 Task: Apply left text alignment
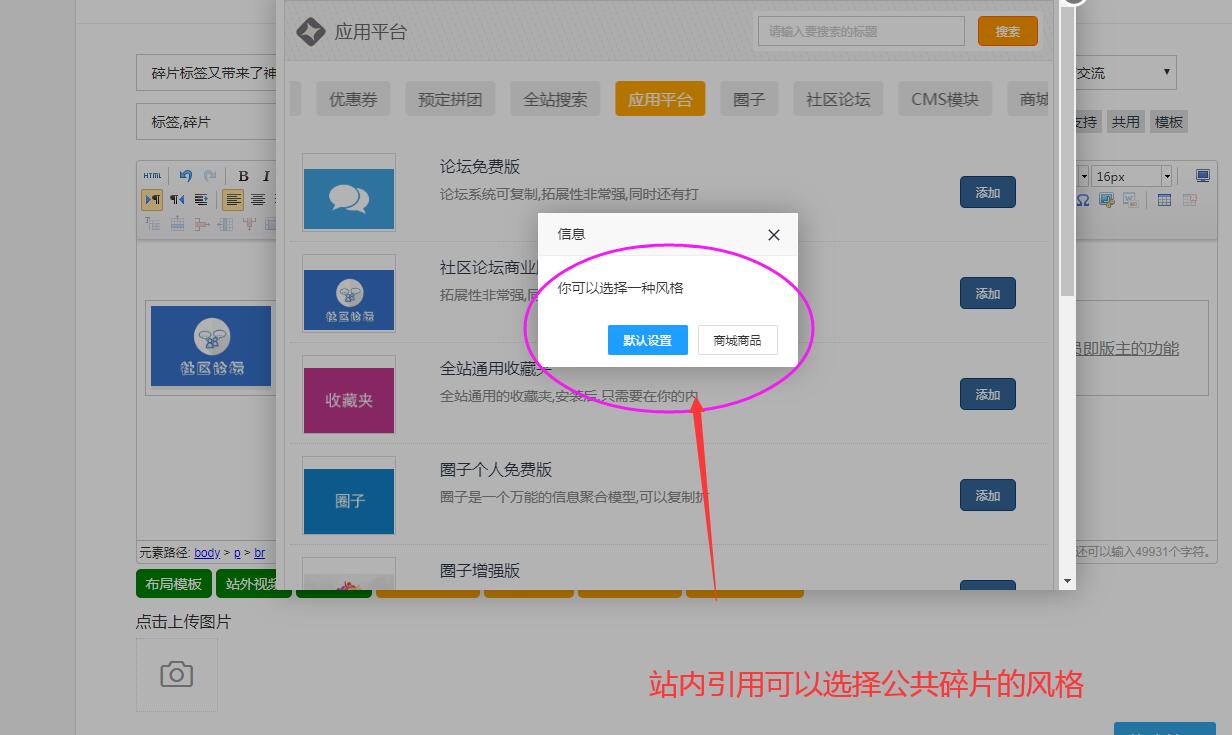233,200
